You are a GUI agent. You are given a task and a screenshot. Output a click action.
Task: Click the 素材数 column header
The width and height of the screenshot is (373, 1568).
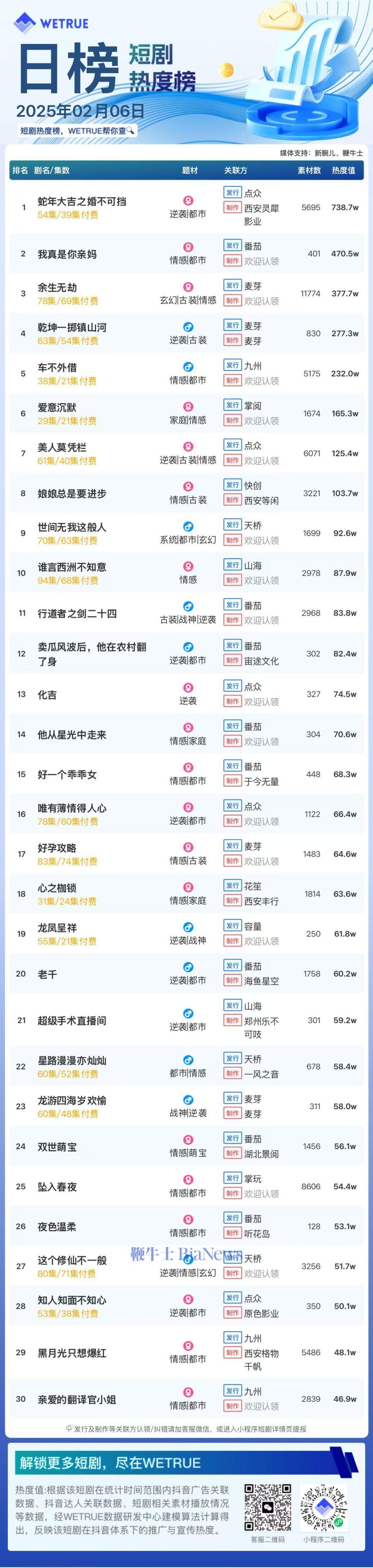click(x=309, y=170)
